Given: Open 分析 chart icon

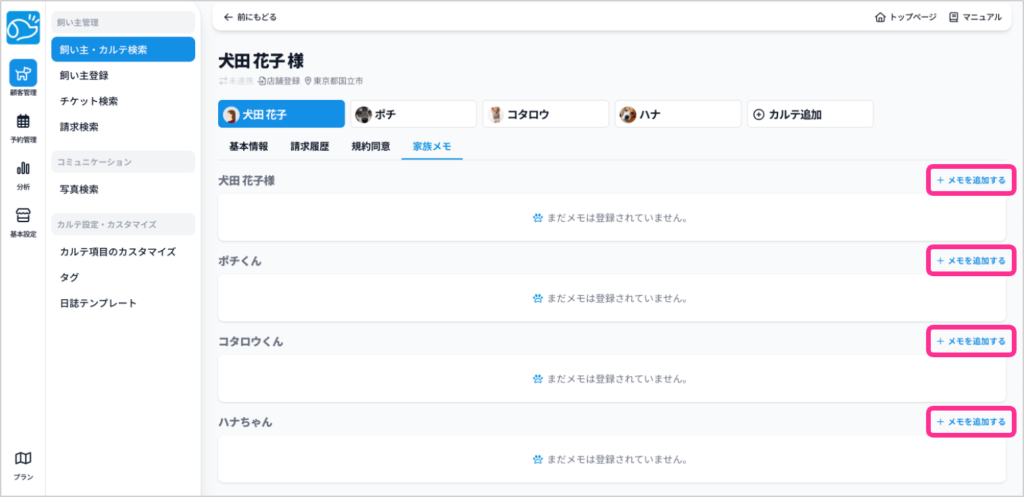Looking at the screenshot, I should coord(22,173).
